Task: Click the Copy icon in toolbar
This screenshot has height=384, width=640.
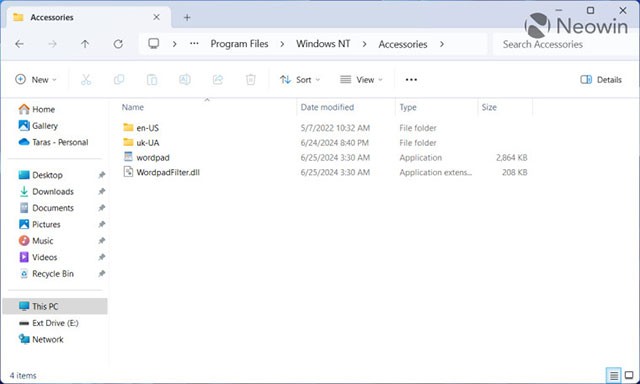Action: click(119, 80)
